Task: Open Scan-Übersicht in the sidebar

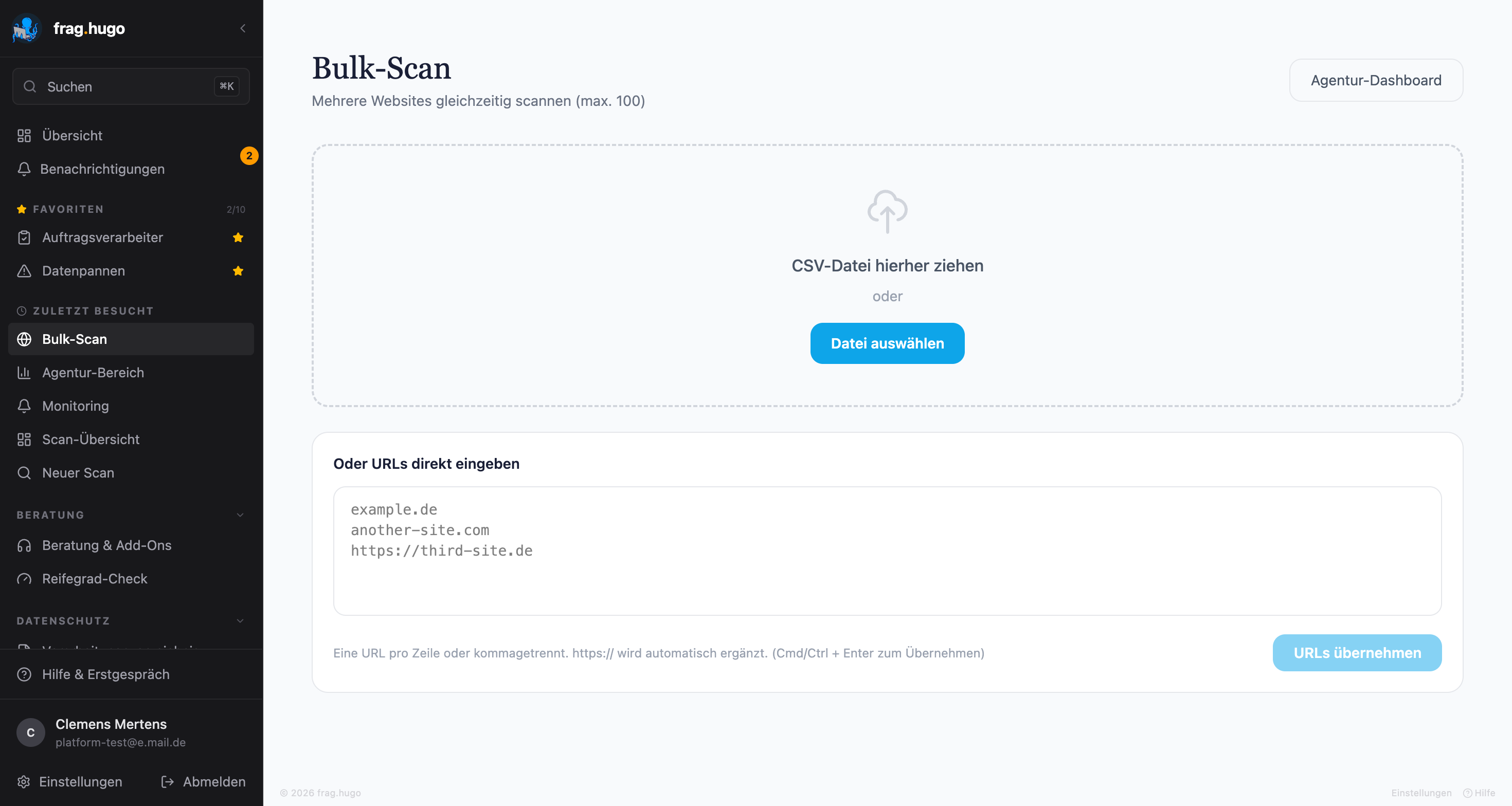Action: pyautogui.click(x=131, y=439)
